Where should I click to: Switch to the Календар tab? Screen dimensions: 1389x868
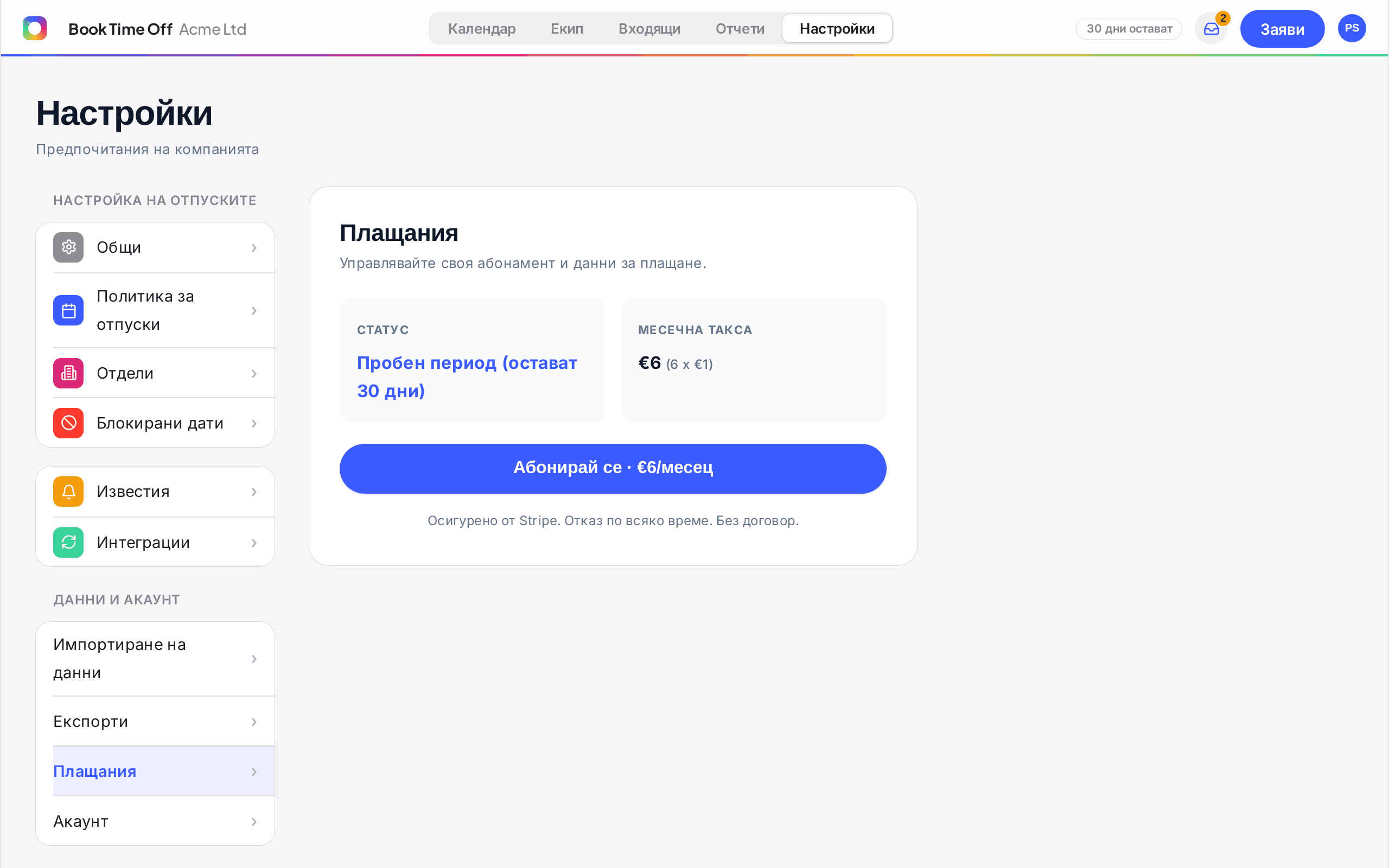tap(482, 29)
